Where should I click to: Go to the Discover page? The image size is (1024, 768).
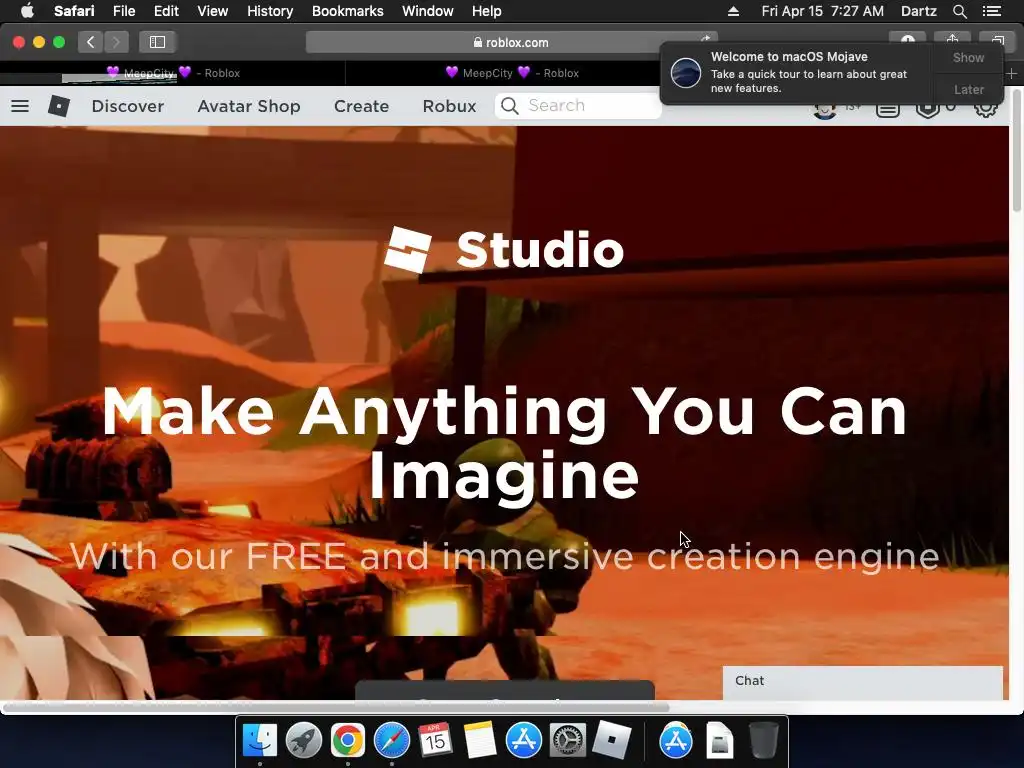[128, 106]
